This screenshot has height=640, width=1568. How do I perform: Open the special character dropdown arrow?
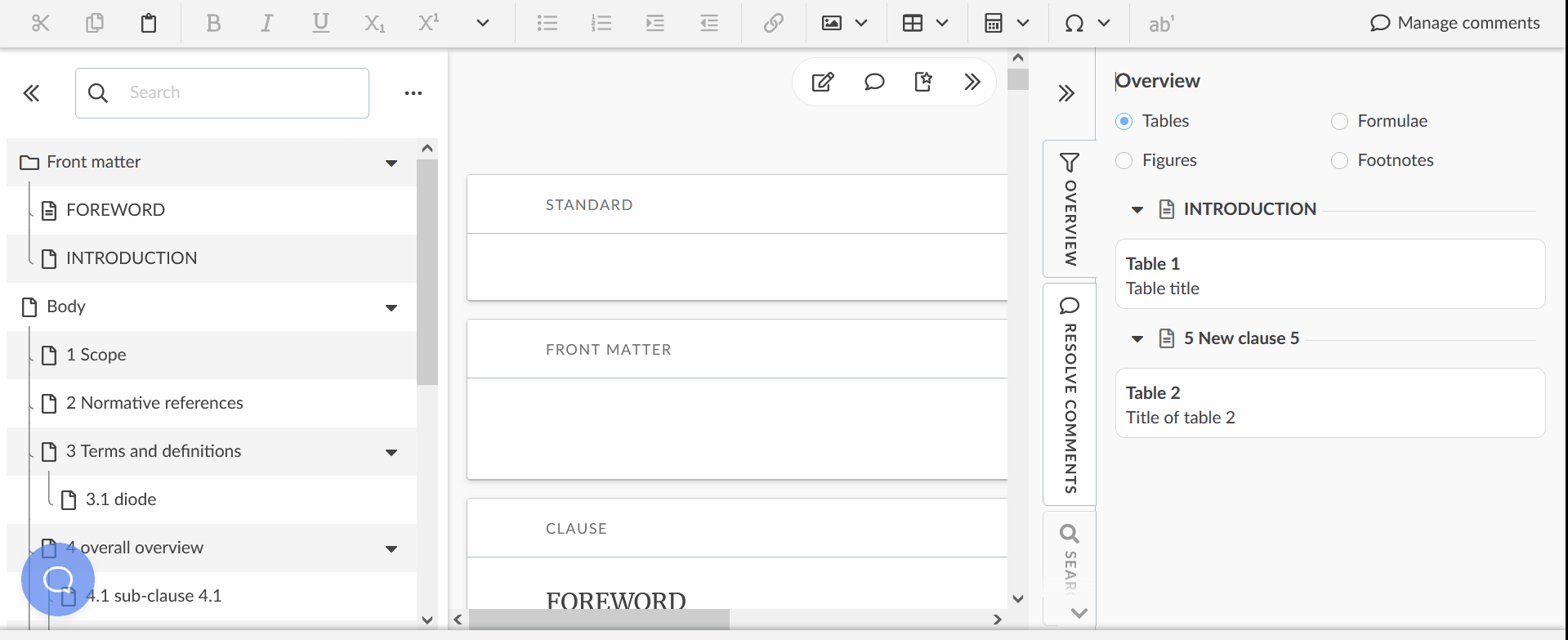pos(1104,23)
